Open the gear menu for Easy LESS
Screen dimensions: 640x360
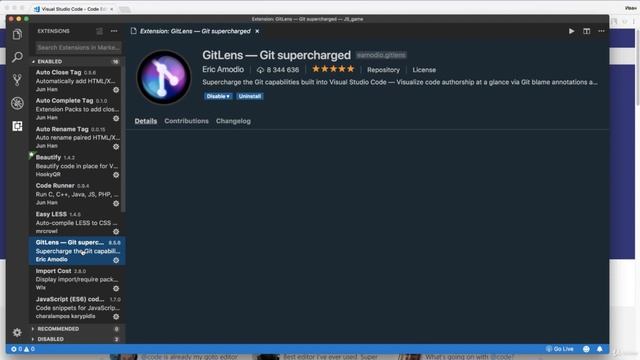[x=116, y=231]
